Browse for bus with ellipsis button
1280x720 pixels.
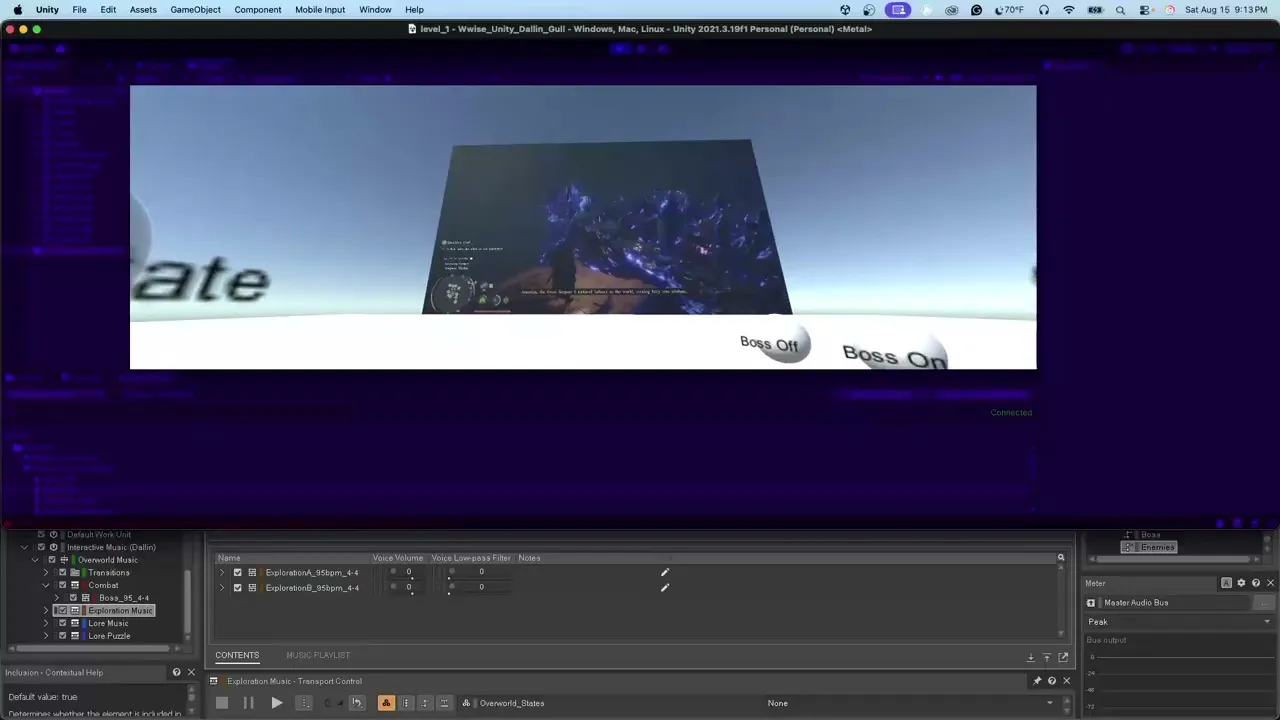click(x=1264, y=603)
